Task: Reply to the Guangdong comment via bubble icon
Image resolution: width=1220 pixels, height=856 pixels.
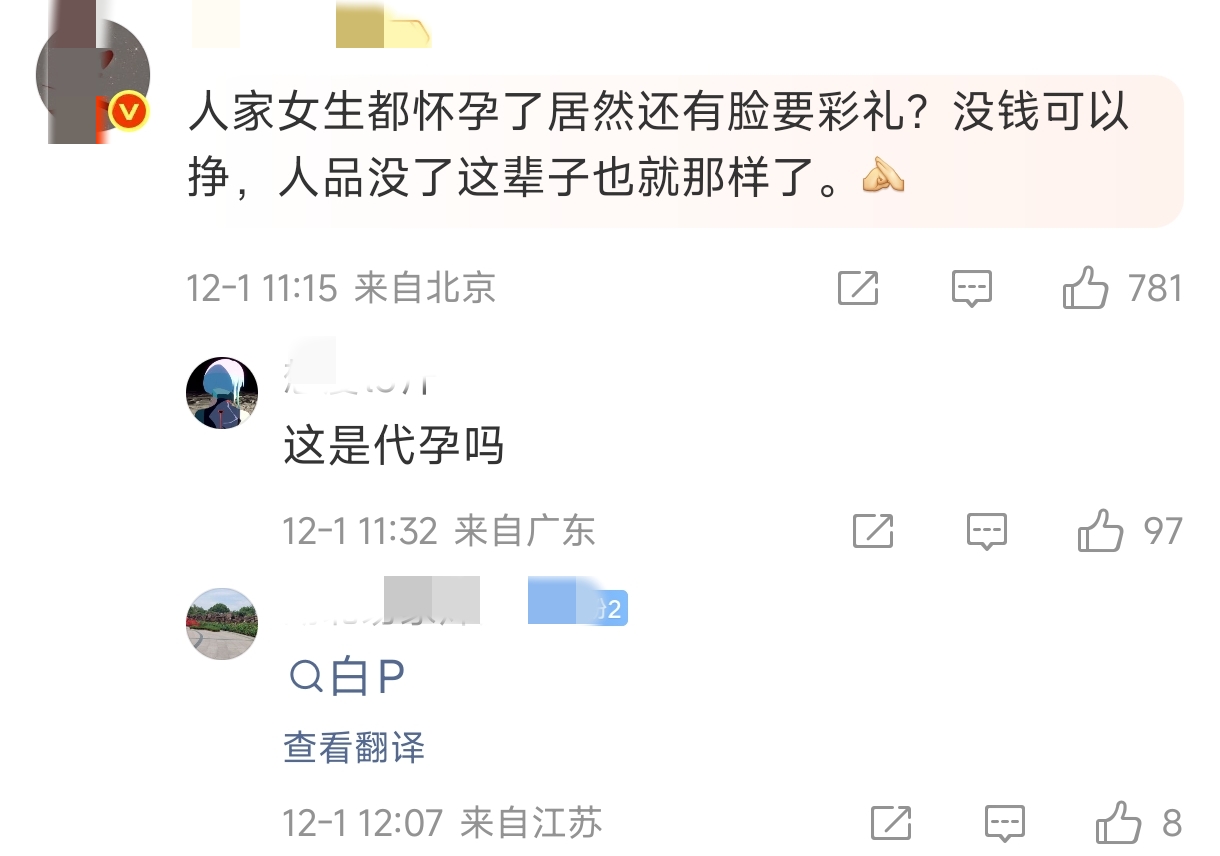Action: (987, 531)
